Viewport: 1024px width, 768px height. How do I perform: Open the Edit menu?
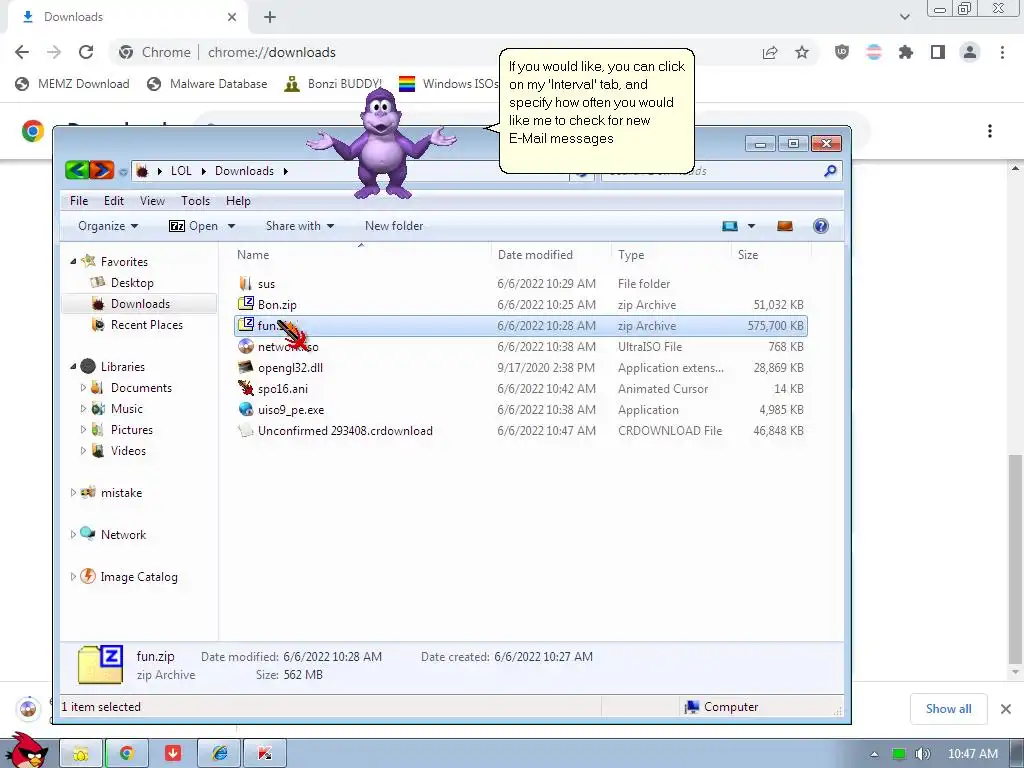pyautogui.click(x=114, y=200)
